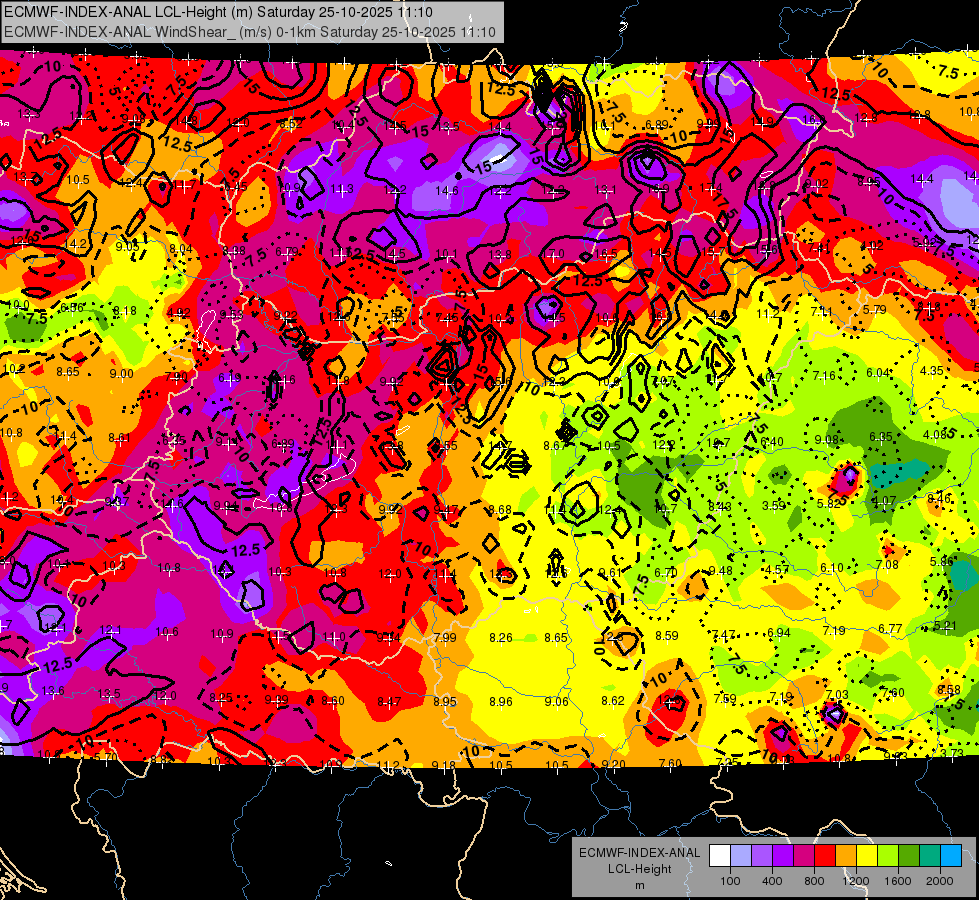Click the 9.48 grid value
This screenshot has height=900, width=979.
(x=721, y=571)
